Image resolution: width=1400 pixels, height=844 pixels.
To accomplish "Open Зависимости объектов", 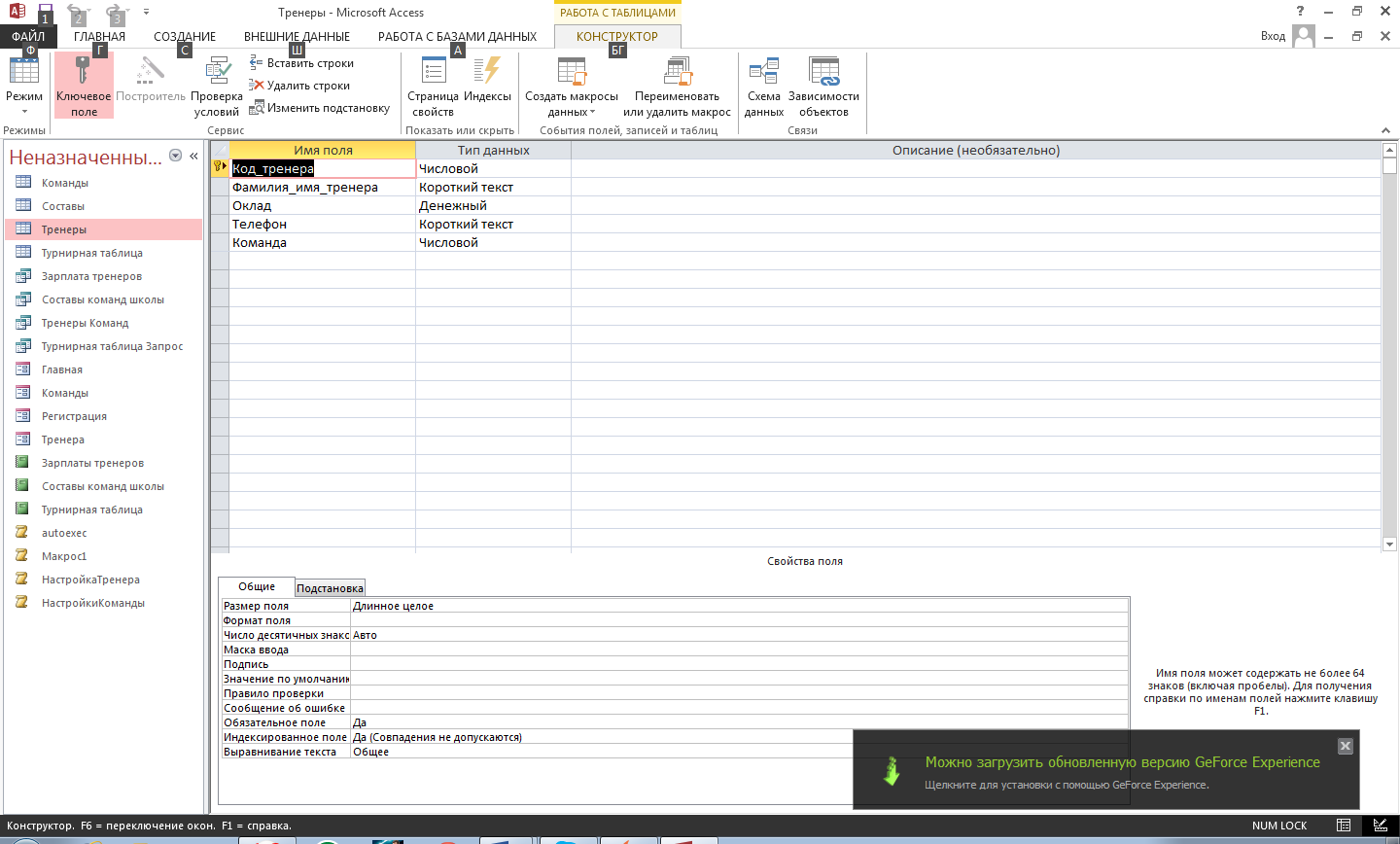I will (823, 86).
